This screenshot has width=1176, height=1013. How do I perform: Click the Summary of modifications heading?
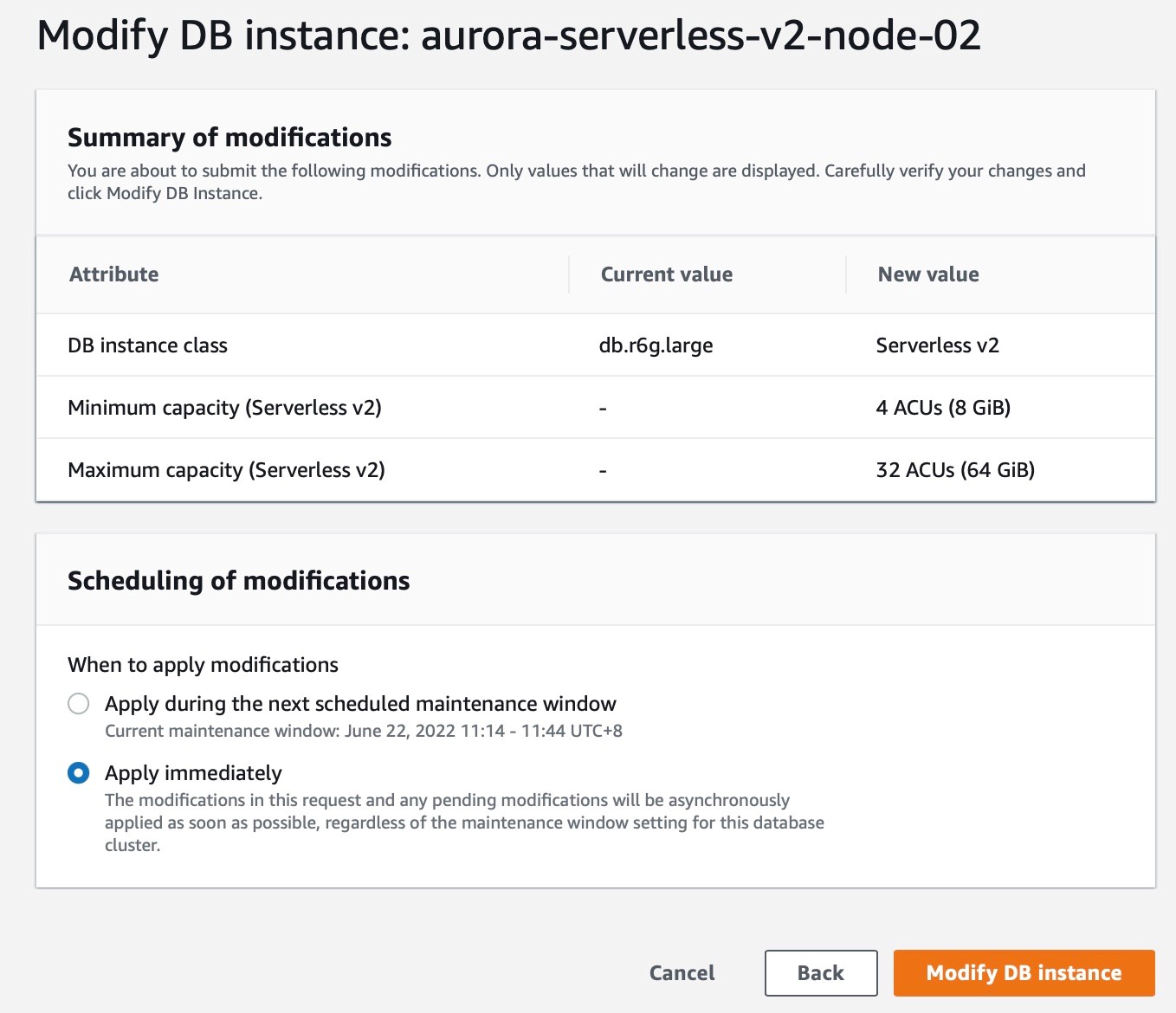click(229, 137)
